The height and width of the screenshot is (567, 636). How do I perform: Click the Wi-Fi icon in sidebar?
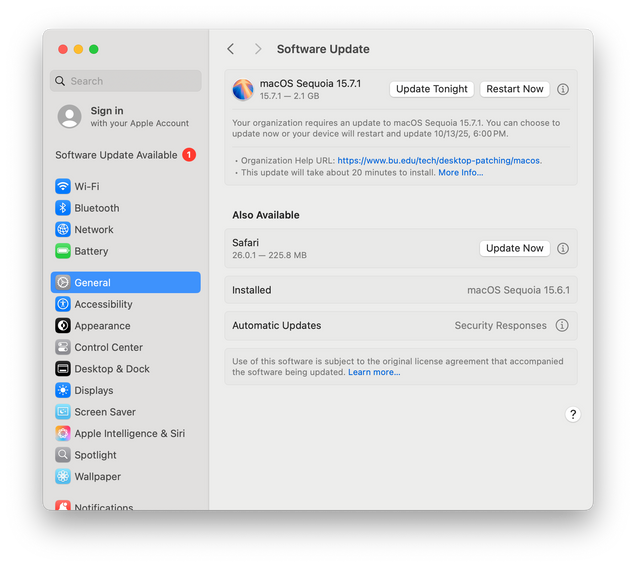click(x=63, y=187)
